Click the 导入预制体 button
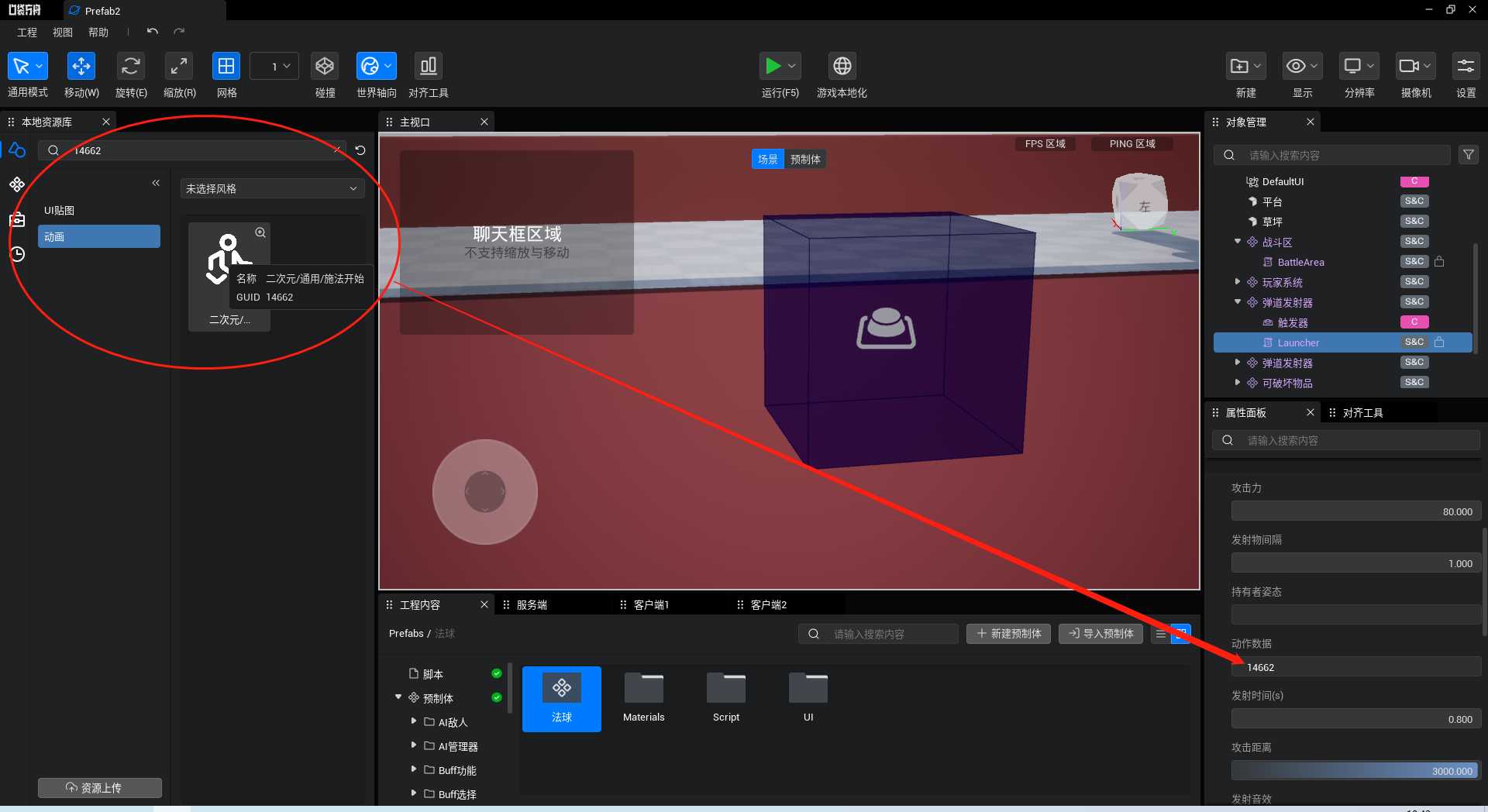 [x=1101, y=634]
